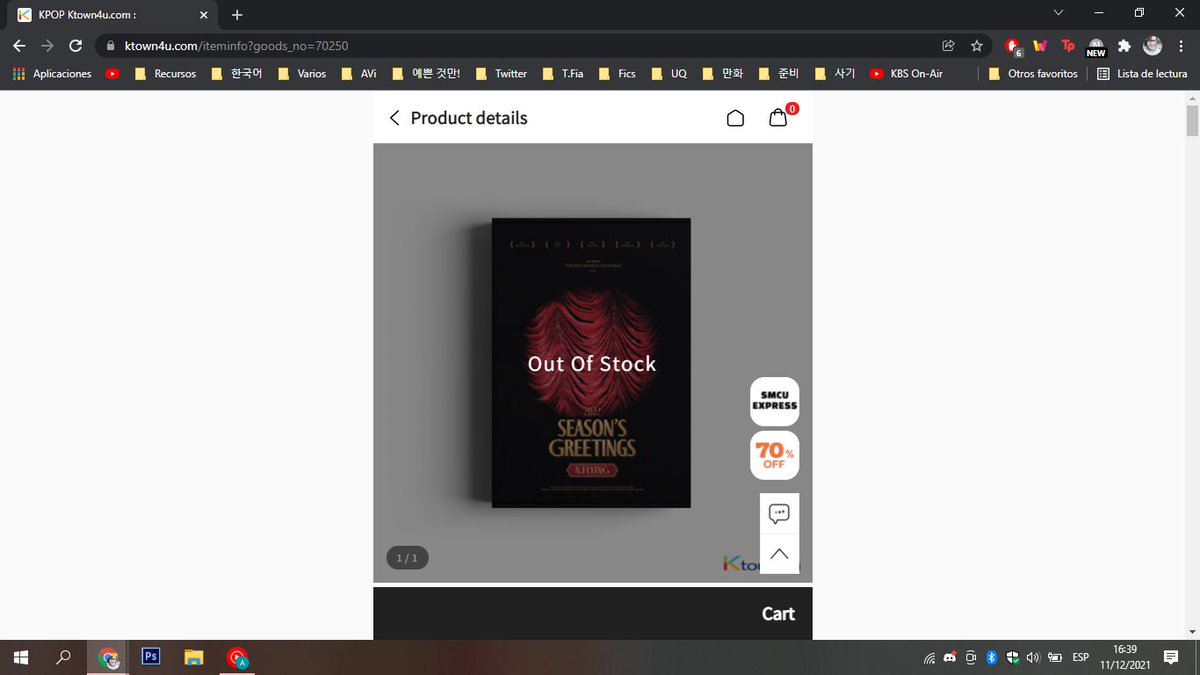Open UQ bookmark folder

pyautogui.click(x=669, y=74)
